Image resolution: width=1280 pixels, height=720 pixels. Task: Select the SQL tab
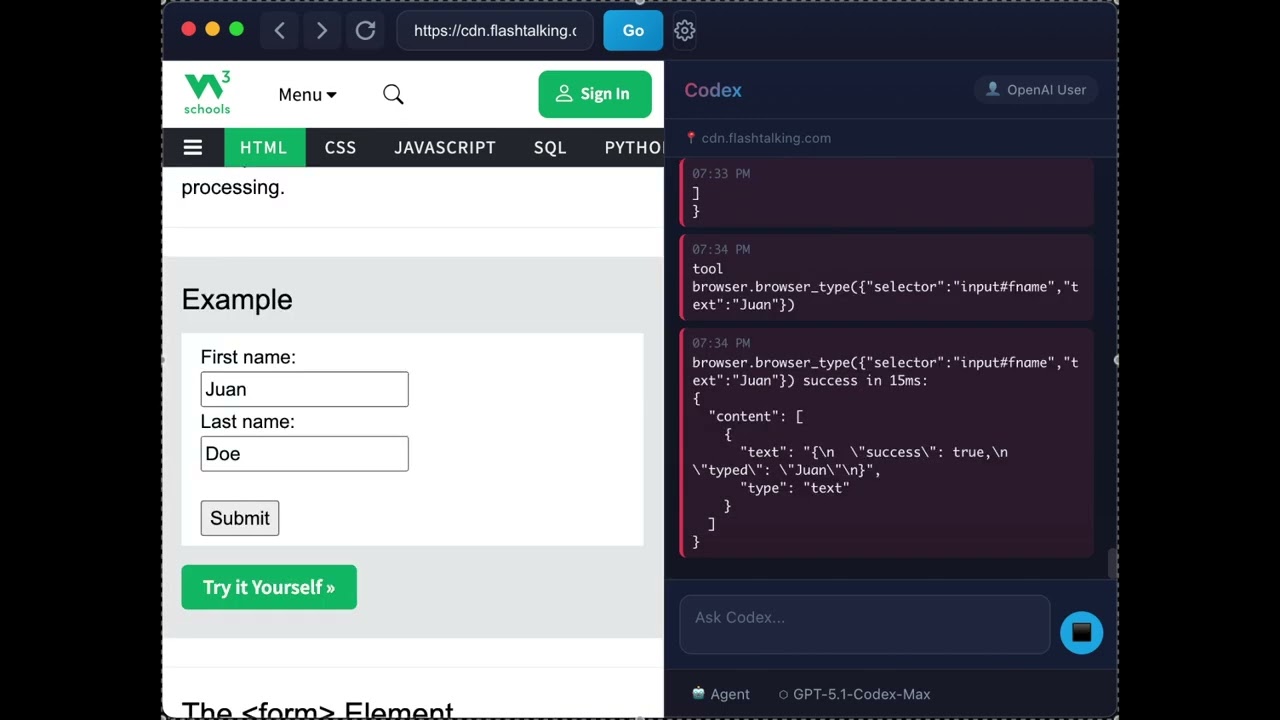click(x=550, y=147)
